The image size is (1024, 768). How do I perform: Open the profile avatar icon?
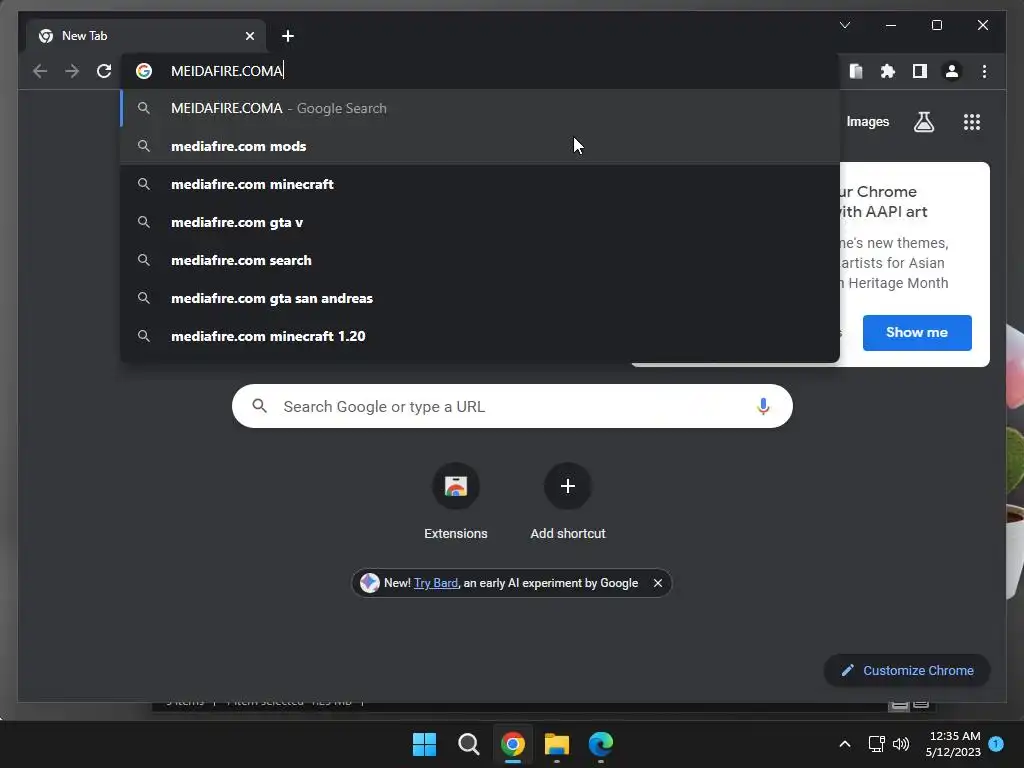click(952, 71)
